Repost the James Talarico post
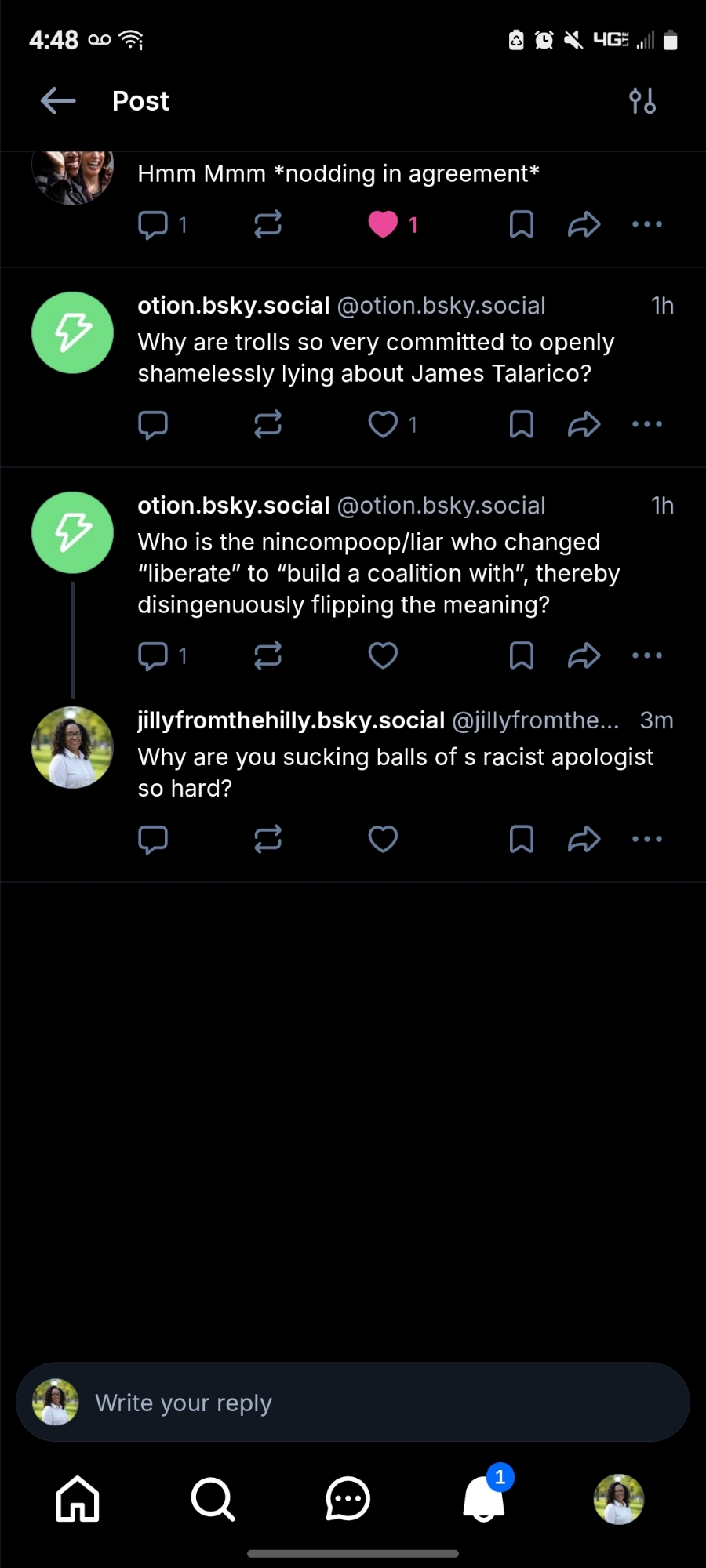The image size is (706, 1568). (267, 424)
